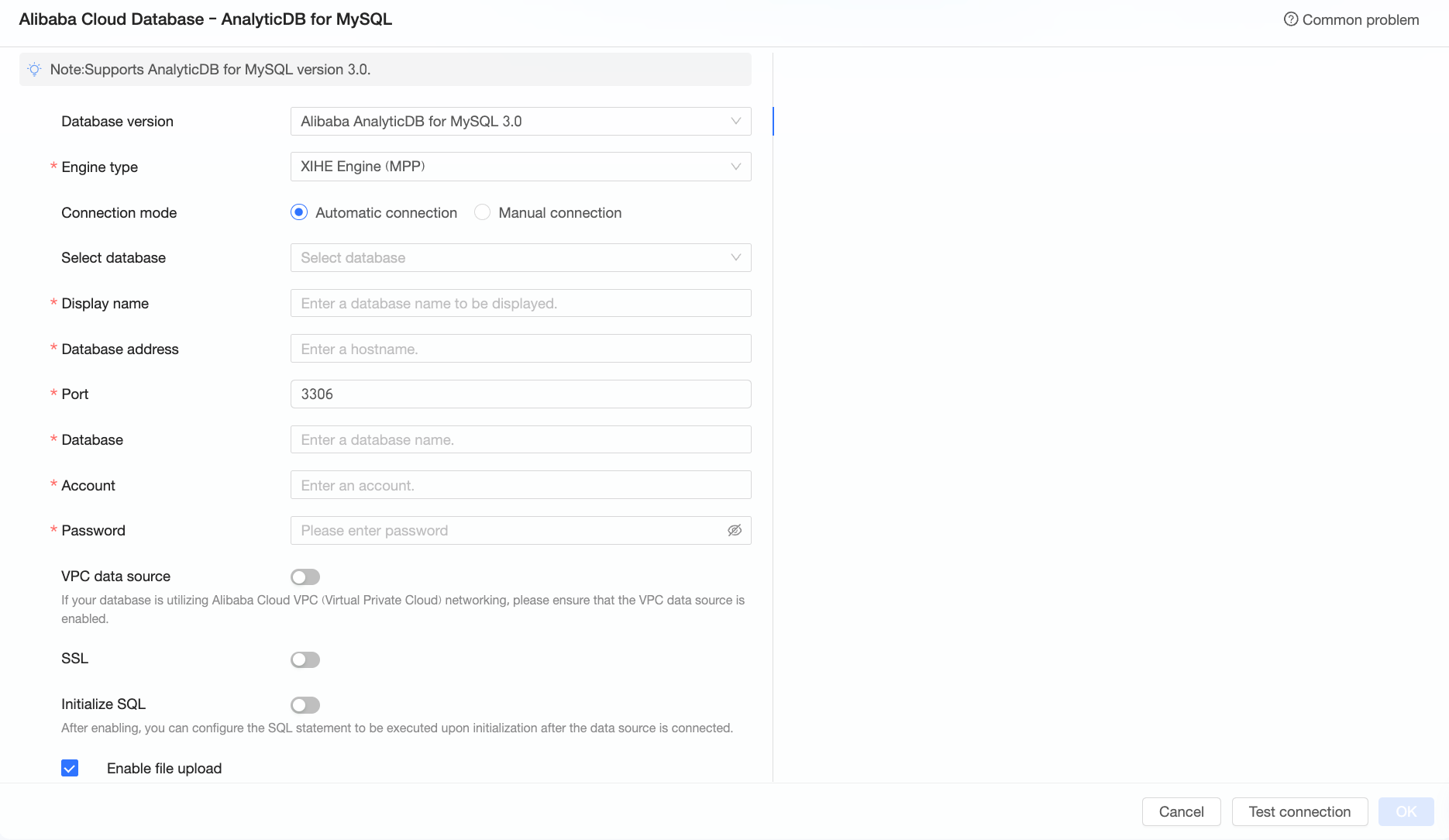Click the Initialize SQL description text
Screen dimensions: 1449x840
coord(397,728)
